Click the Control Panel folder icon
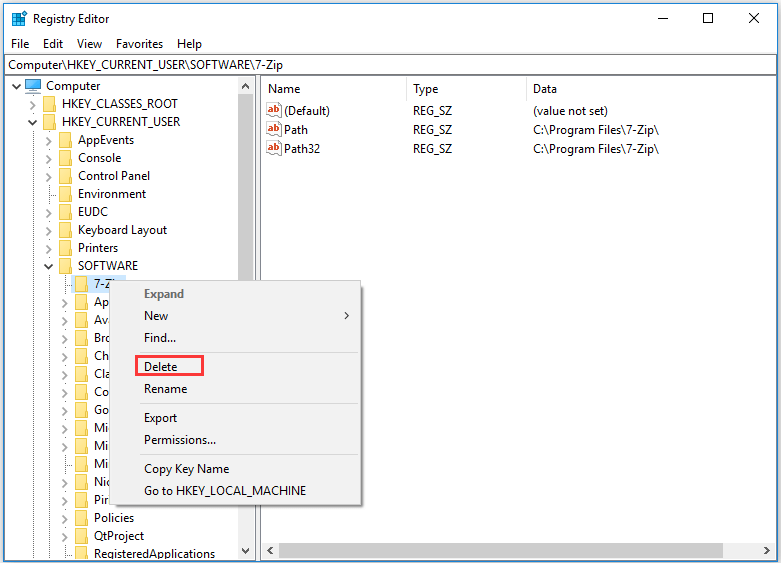The width and height of the screenshot is (781, 563). click(65, 176)
